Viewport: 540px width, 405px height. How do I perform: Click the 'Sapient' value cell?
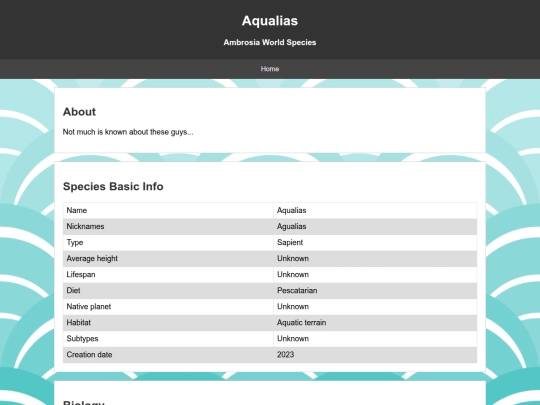pos(375,242)
